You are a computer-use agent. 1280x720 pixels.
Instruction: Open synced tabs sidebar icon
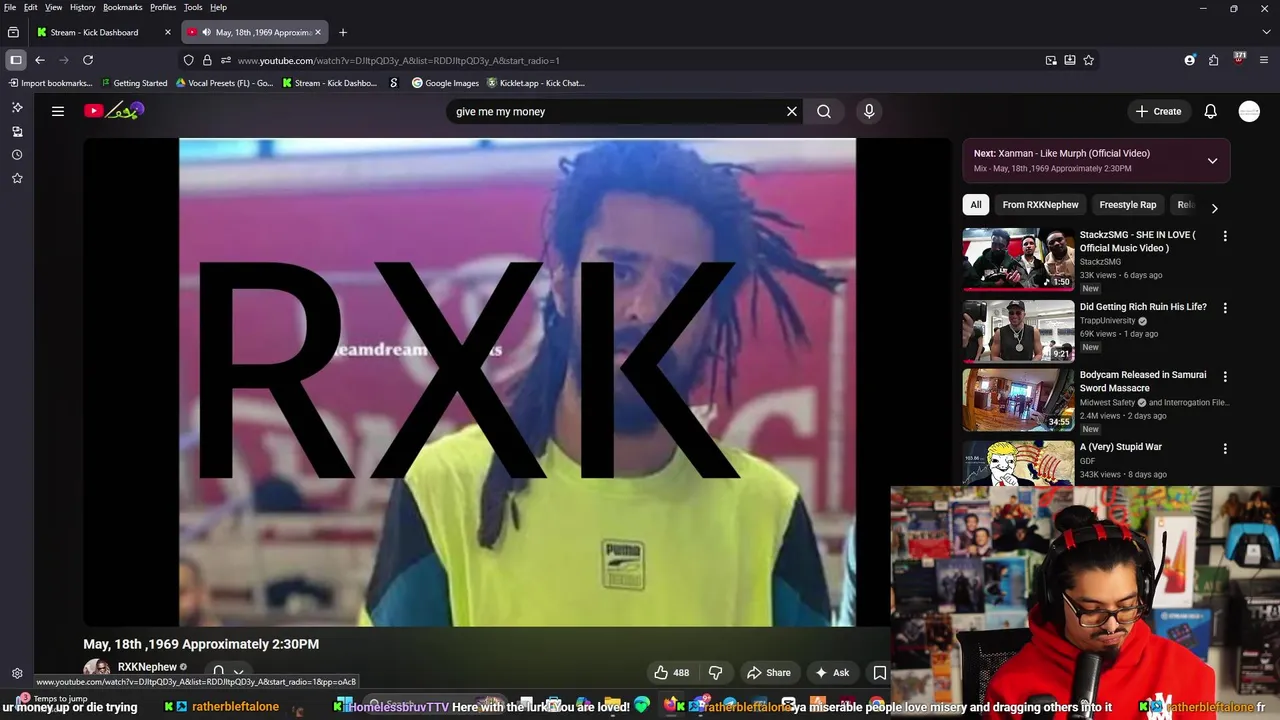click(x=17, y=131)
